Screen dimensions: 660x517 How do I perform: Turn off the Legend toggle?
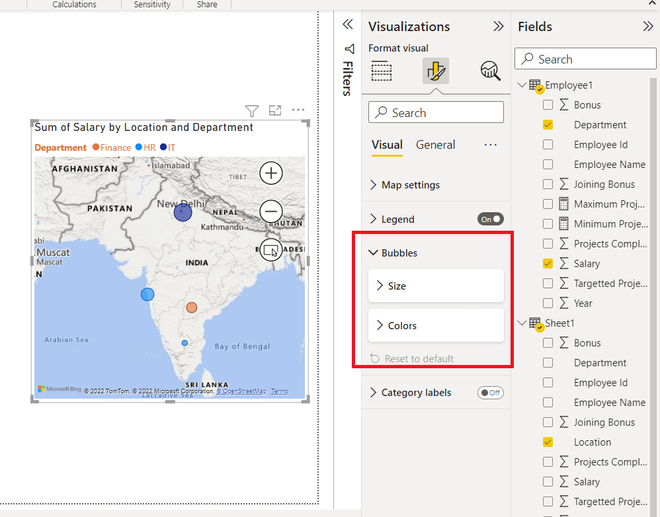click(490, 219)
